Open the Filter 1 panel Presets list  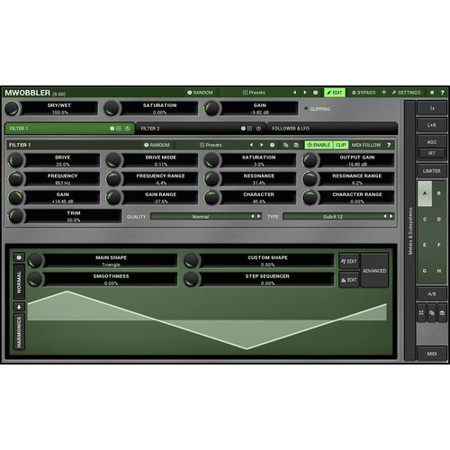click(x=211, y=145)
